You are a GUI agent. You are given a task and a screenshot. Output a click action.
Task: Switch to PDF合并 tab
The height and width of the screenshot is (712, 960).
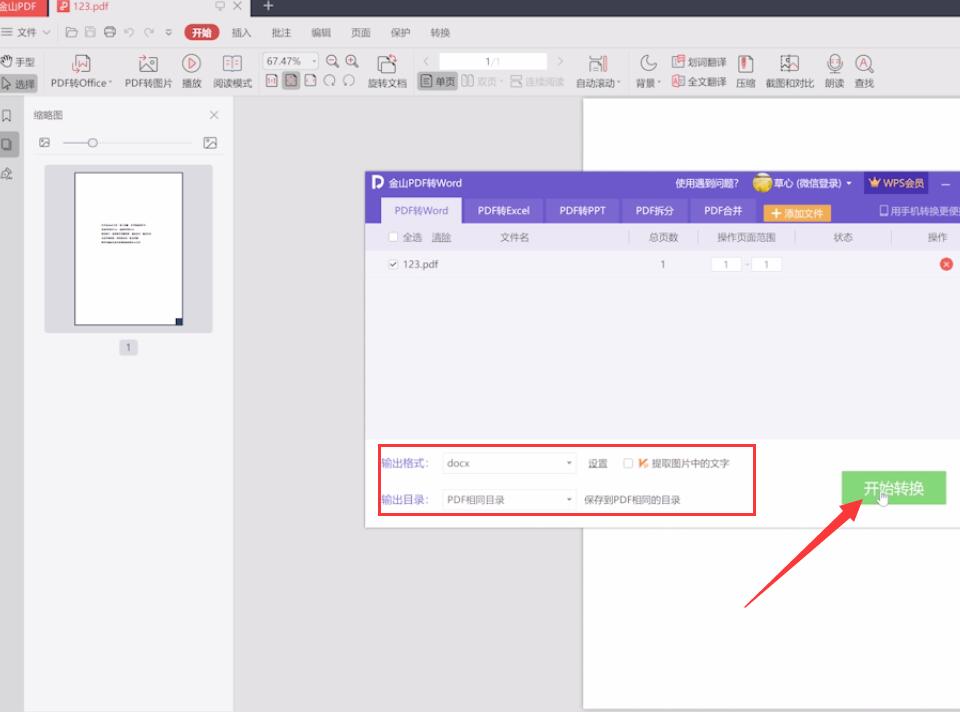(722, 211)
